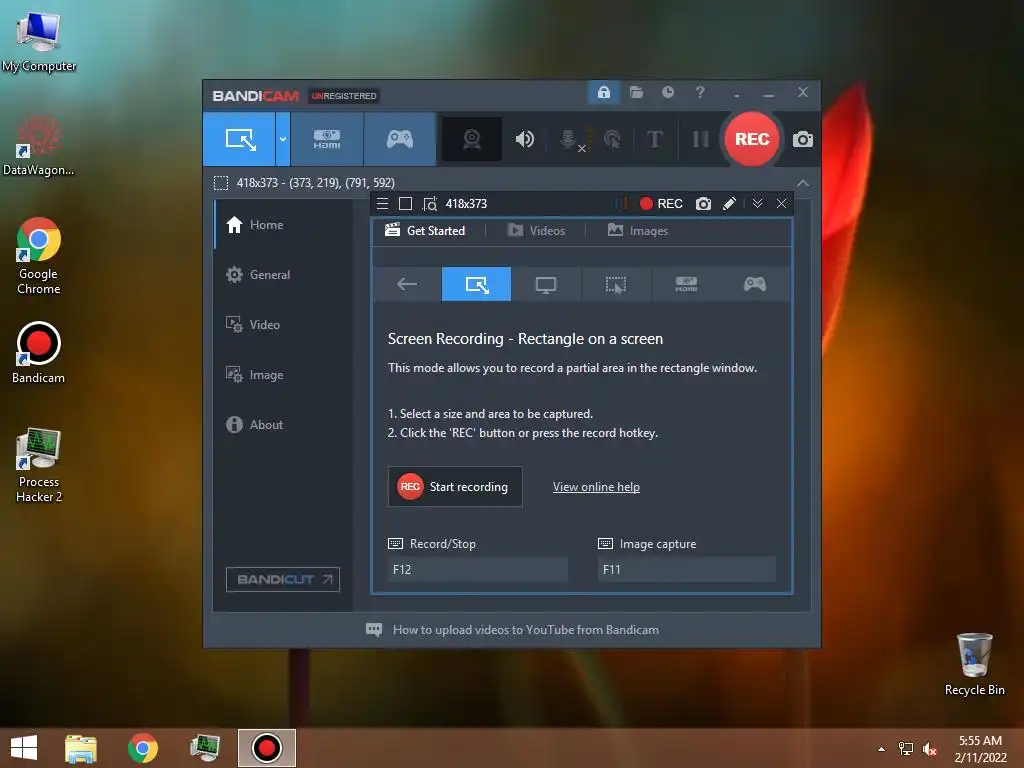Collapse rectangle bar with double chevron
Screen dimensions: 1024x768
tap(758, 204)
